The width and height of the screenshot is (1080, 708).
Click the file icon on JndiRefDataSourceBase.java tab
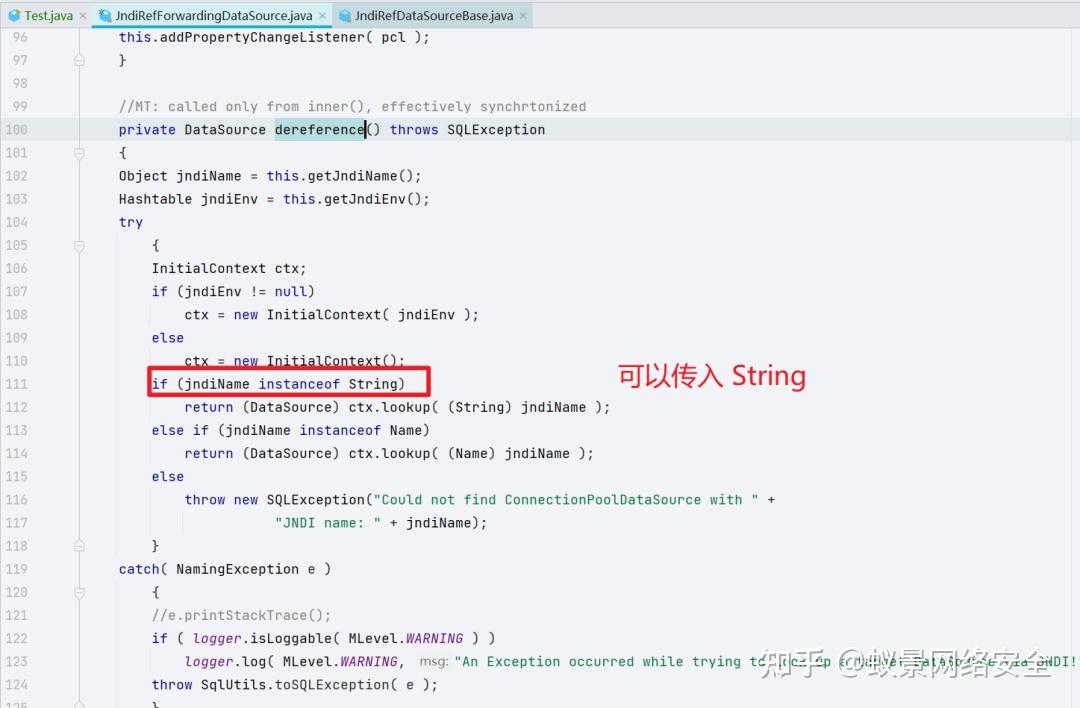[x=344, y=15]
